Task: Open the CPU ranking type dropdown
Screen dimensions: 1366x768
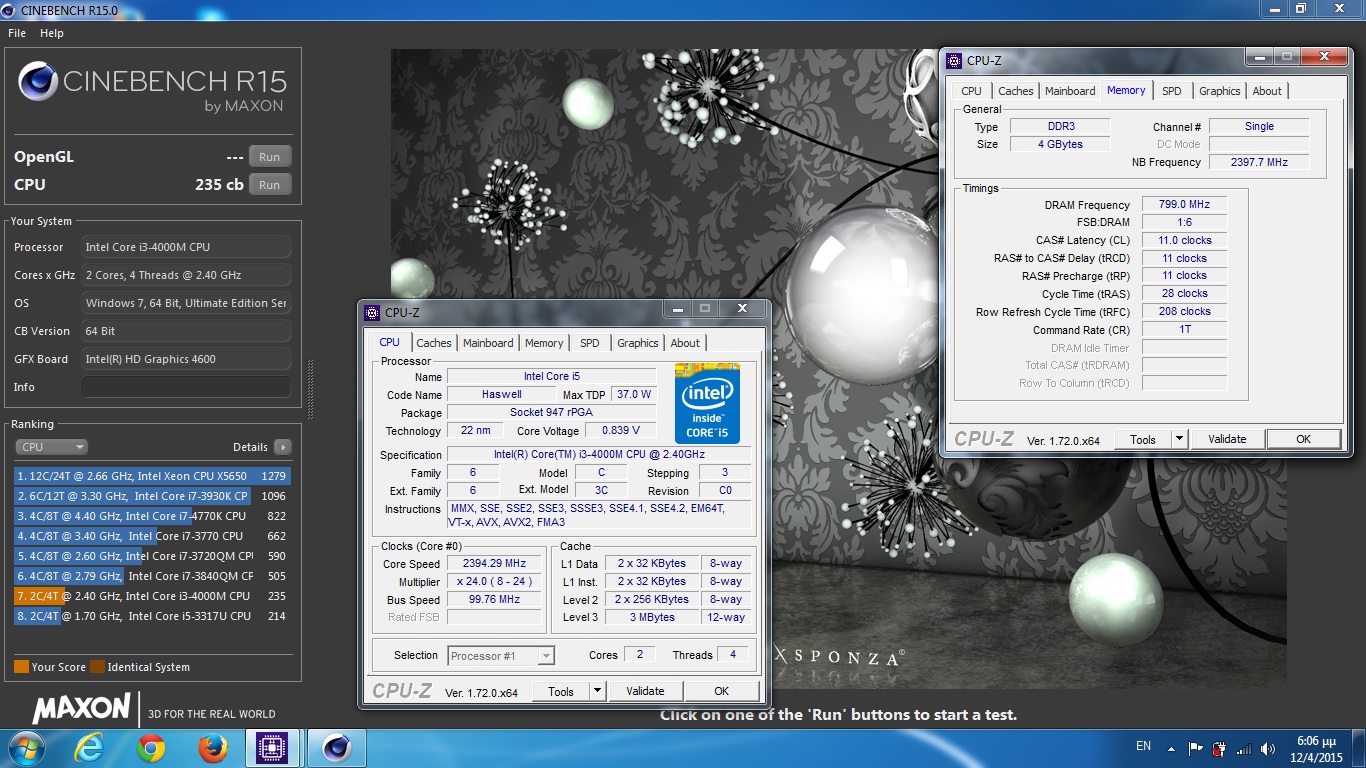Action: tap(52, 447)
